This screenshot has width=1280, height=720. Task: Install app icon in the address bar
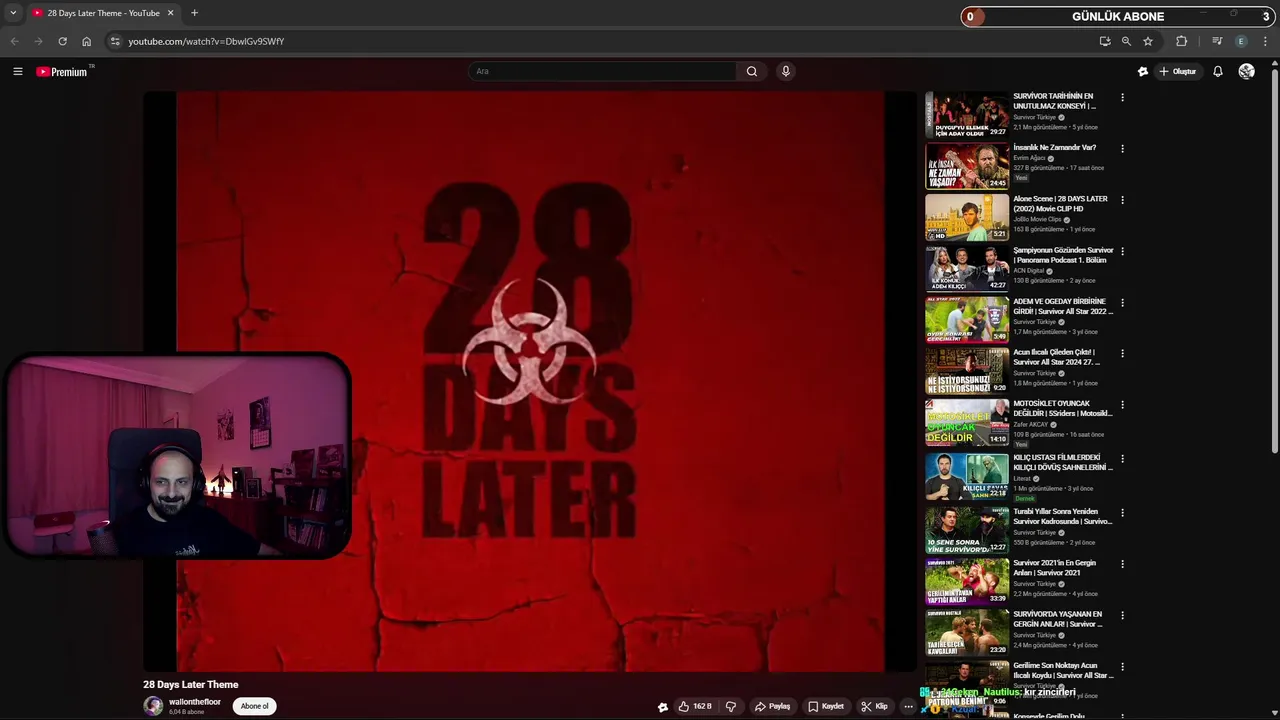pos(1104,41)
